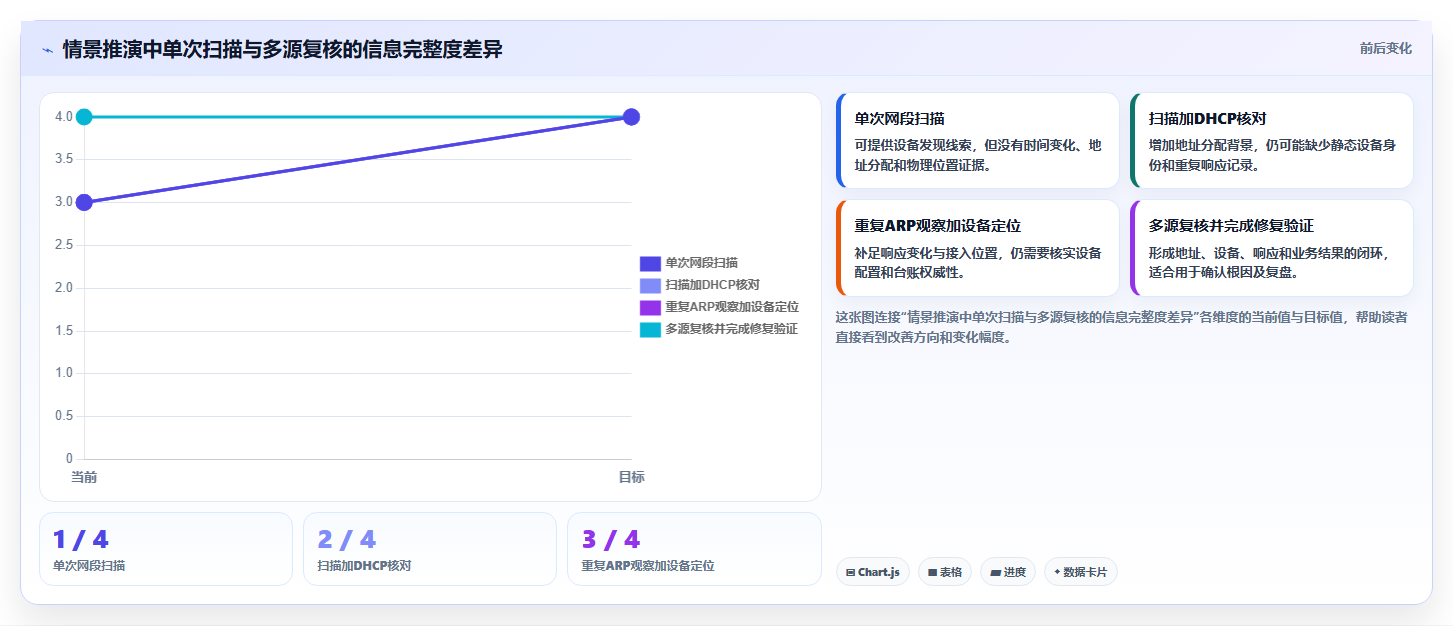Click the 单次网段扫描 caption under 1 / 4
This screenshot has width=1453, height=626.
tap(89, 566)
